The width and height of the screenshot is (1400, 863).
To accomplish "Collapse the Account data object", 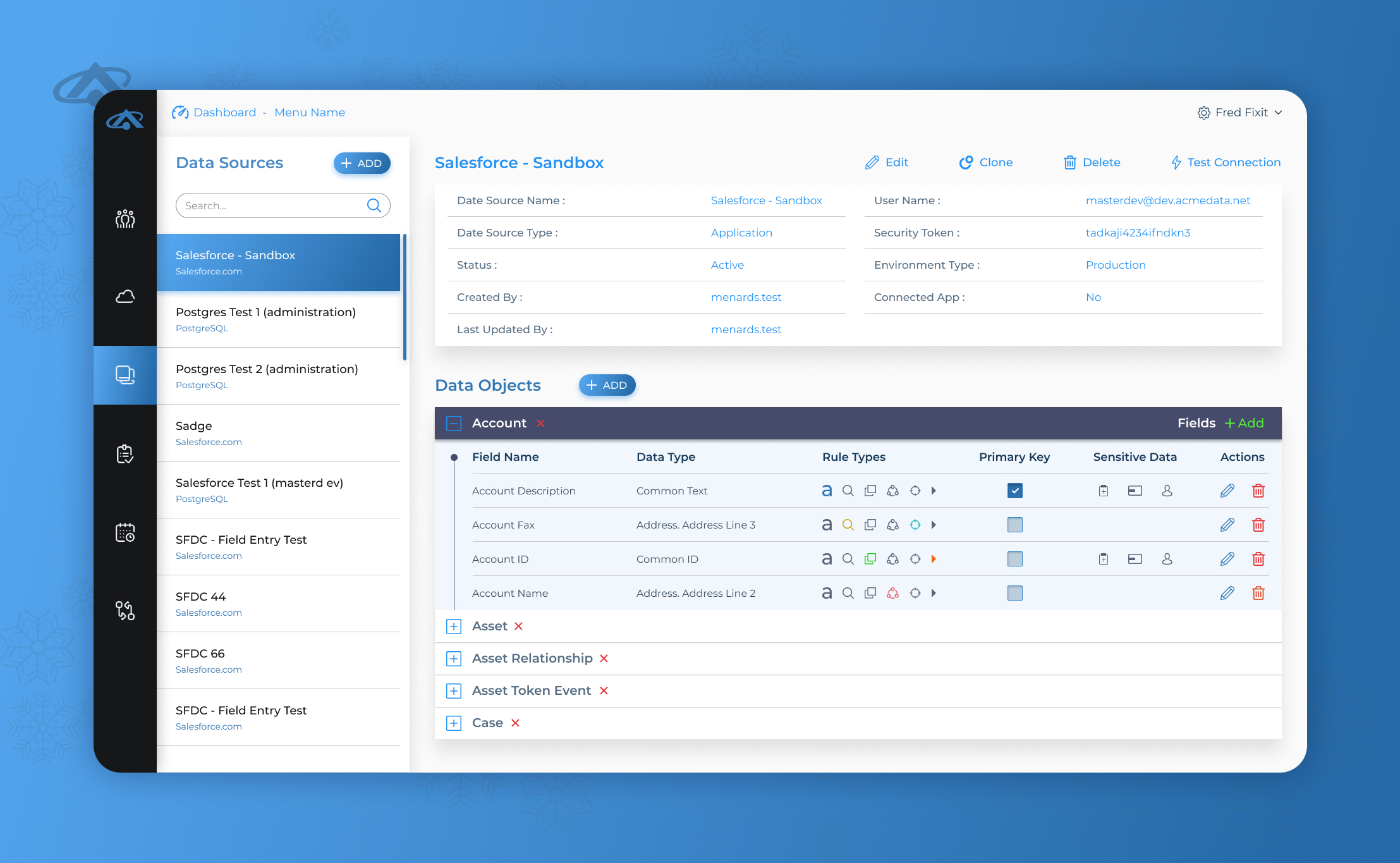I will 454,424.
